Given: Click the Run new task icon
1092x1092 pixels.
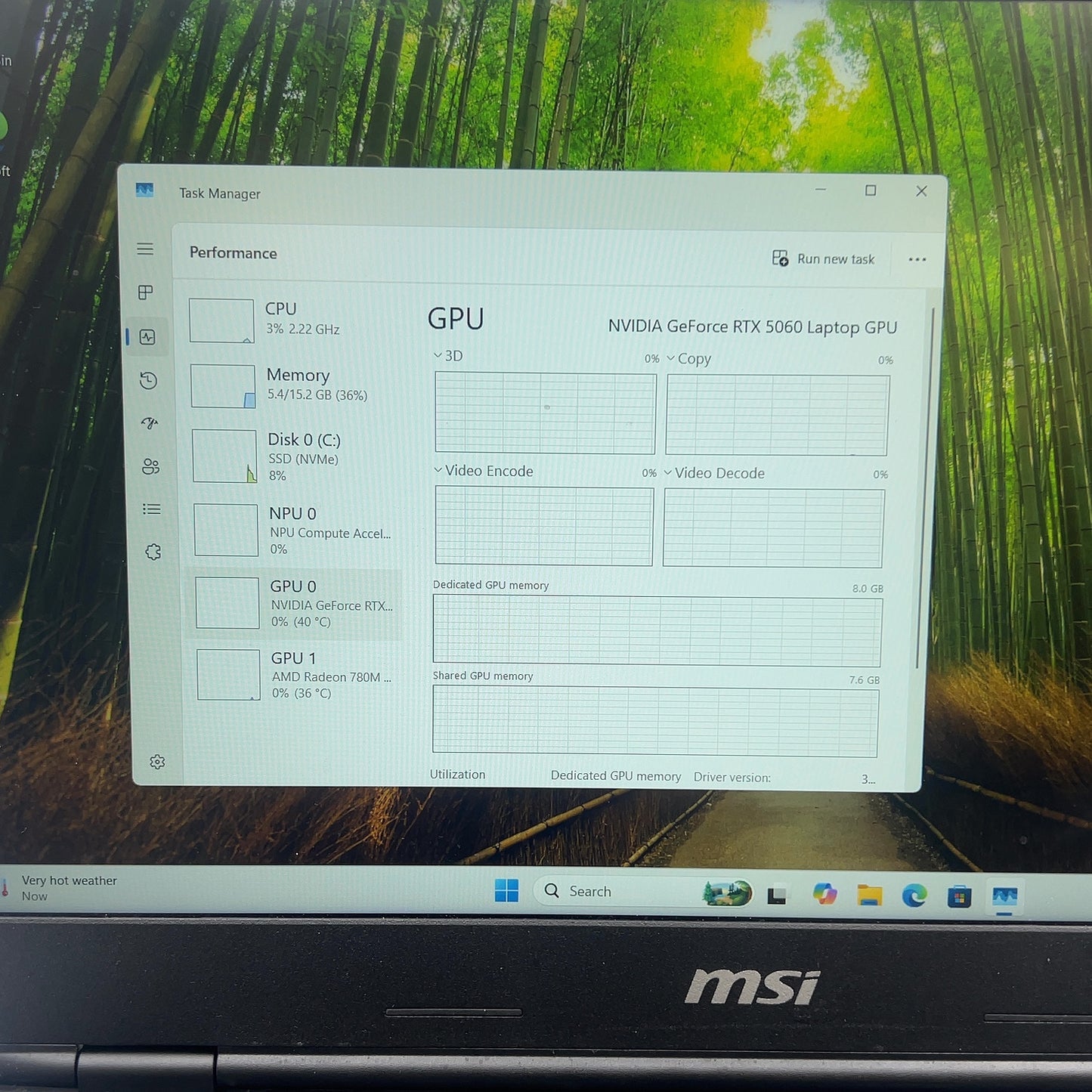Looking at the screenshot, I should click(x=780, y=258).
